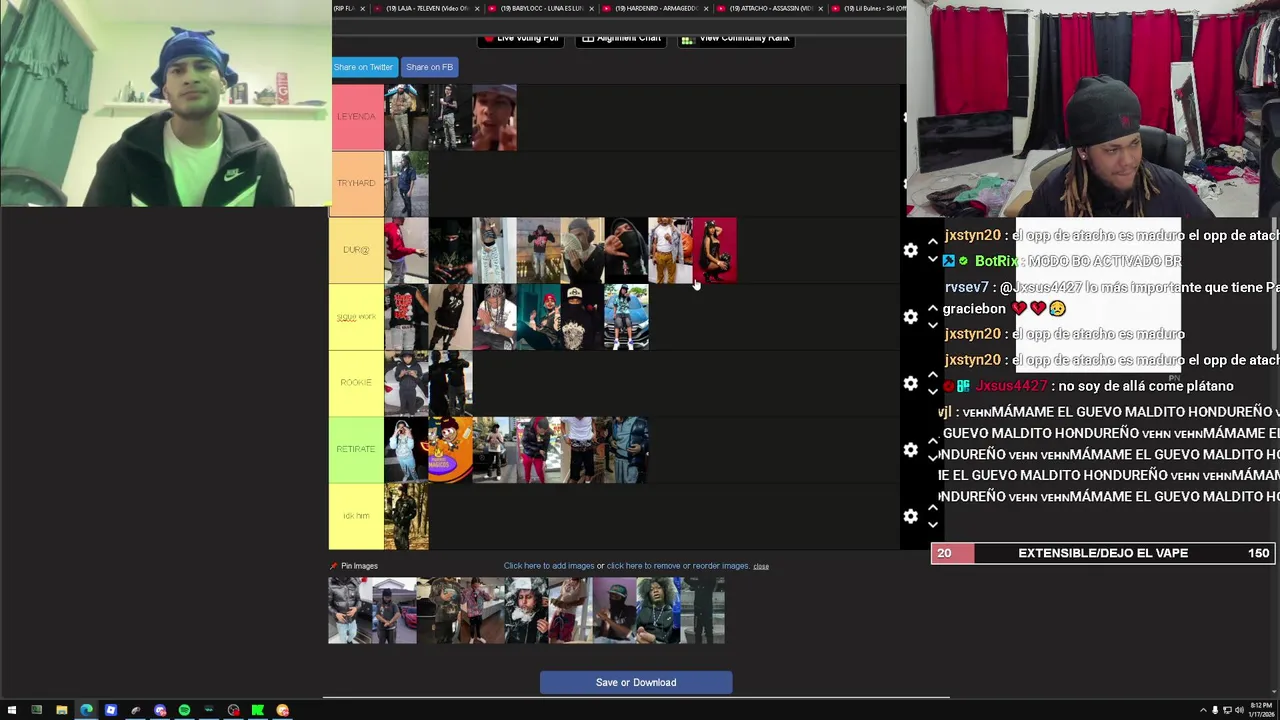Open settings gear for RETIRATE tier
The width and height of the screenshot is (1280, 720).
click(910, 450)
